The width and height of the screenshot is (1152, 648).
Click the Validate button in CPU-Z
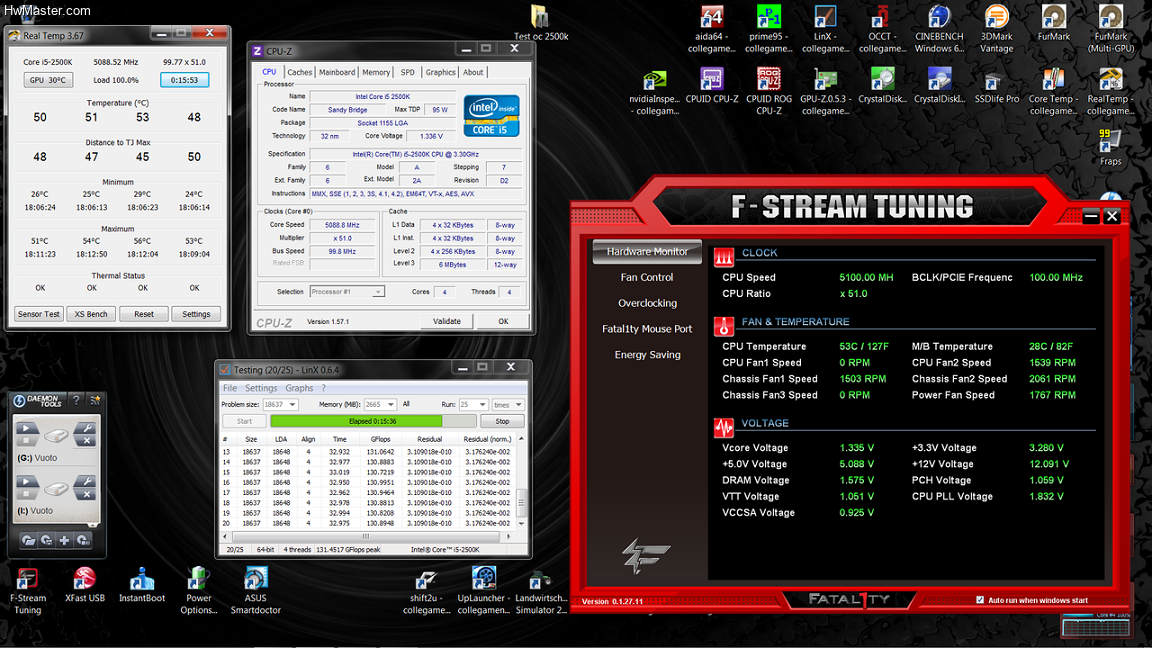(x=447, y=321)
